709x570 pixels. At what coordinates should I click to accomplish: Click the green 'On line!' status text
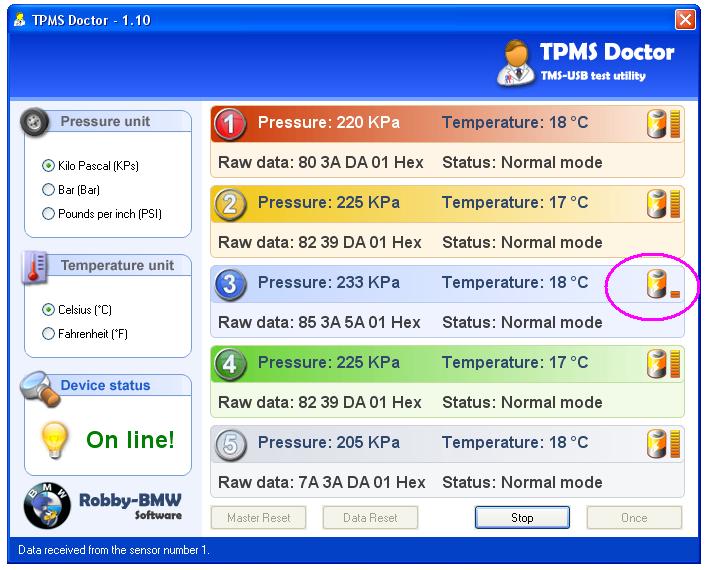130,440
